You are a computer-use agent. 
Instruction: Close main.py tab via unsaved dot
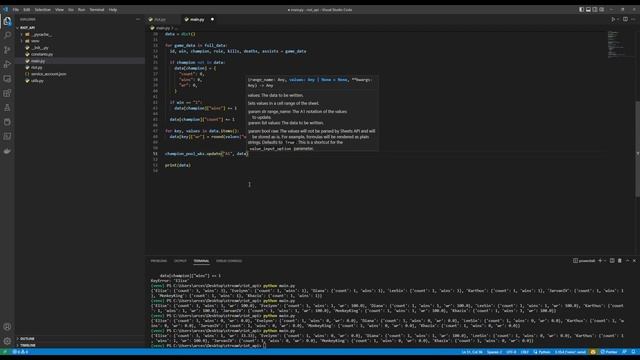tap(212, 19)
